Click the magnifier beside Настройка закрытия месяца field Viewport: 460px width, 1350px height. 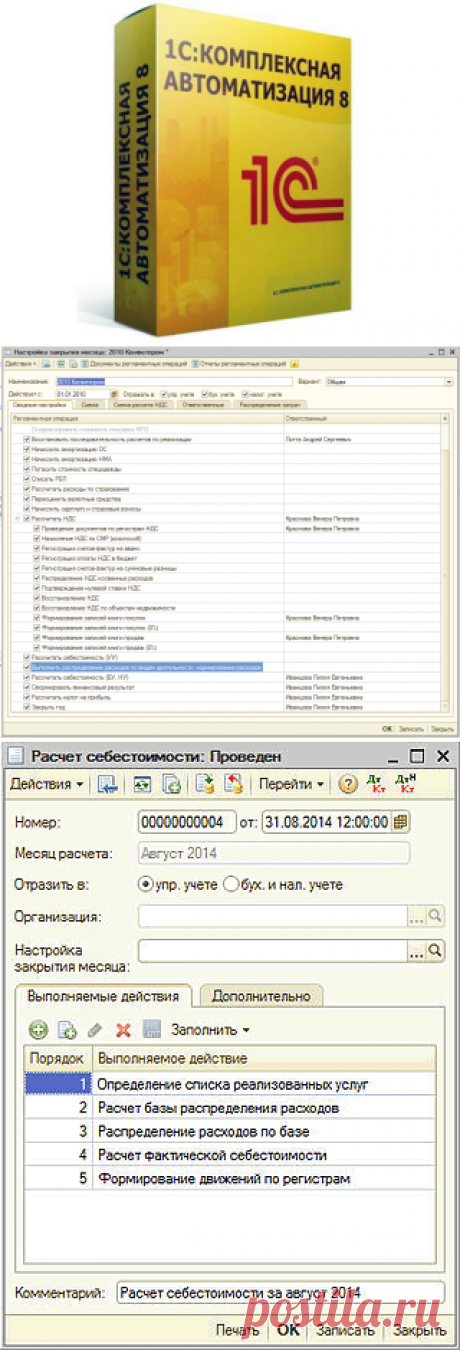tap(436, 950)
